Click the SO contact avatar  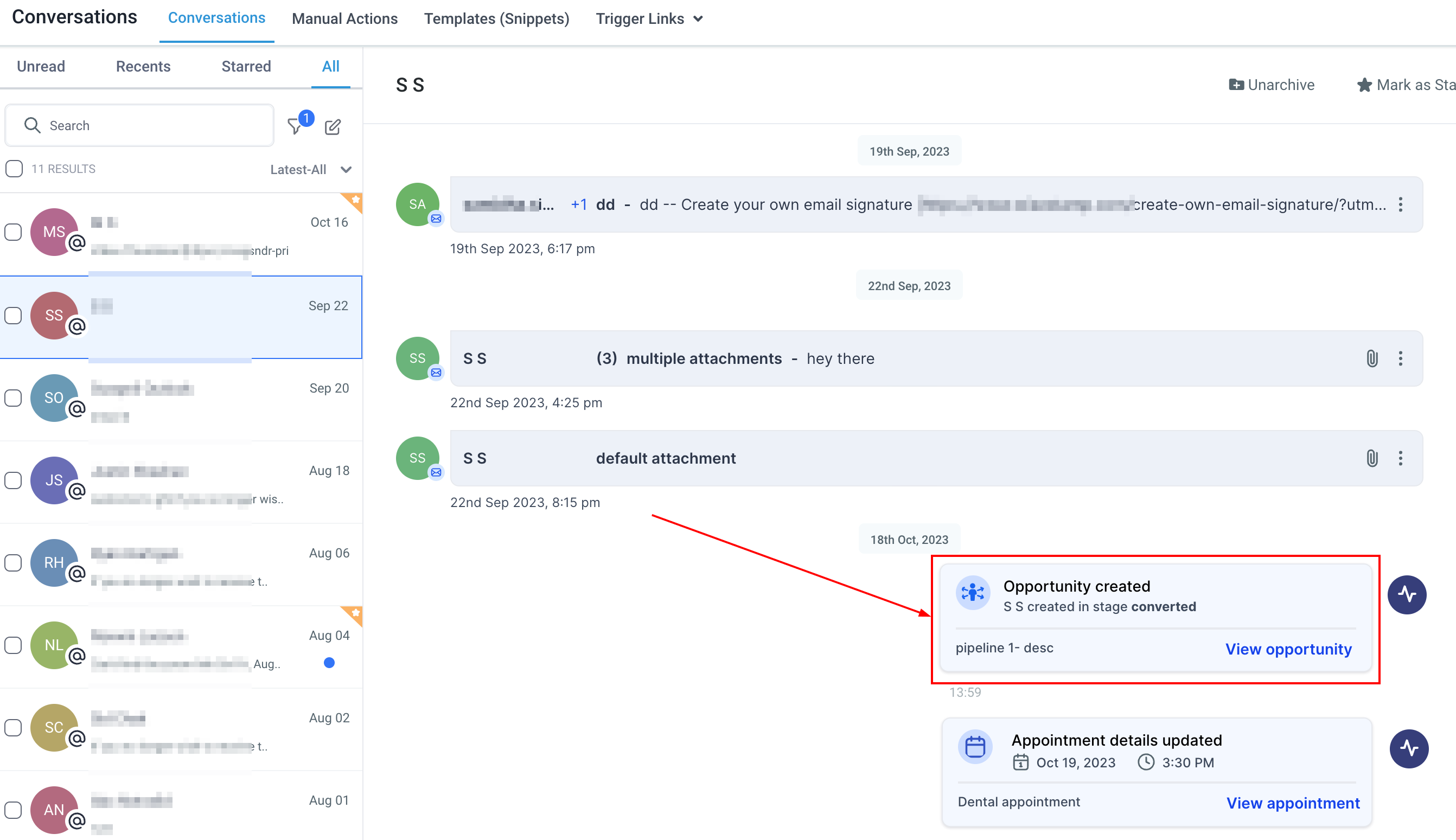[x=54, y=397]
